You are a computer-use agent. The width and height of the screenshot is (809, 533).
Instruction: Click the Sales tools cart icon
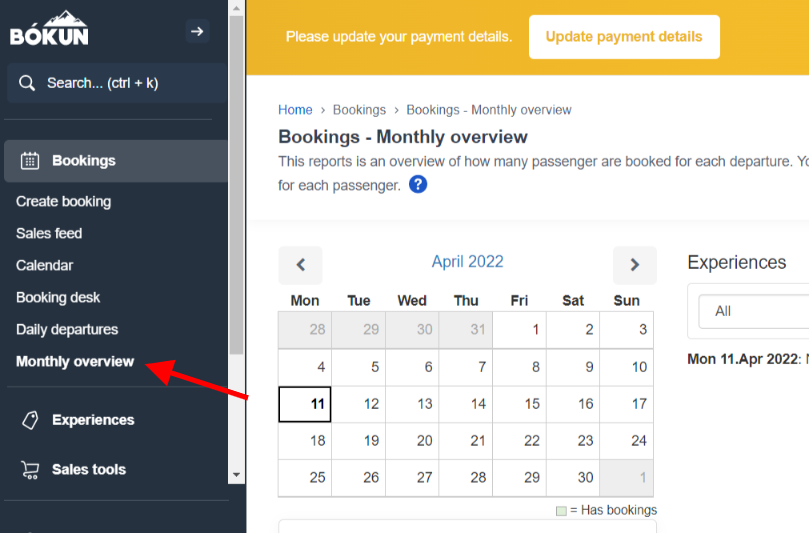pos(30,470)
